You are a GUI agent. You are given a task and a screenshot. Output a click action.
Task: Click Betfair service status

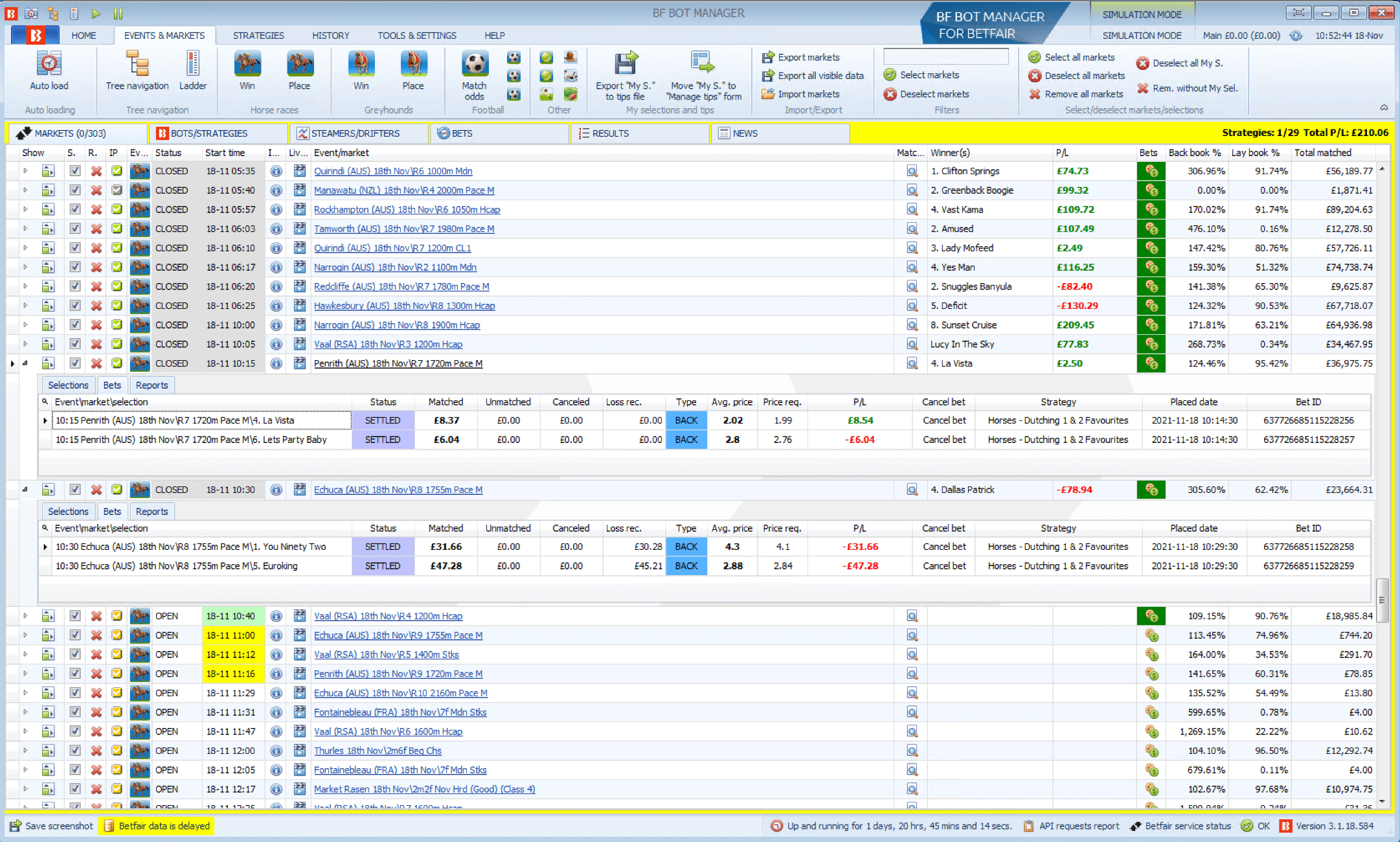pyautogui.click(x=1180, y=826)
